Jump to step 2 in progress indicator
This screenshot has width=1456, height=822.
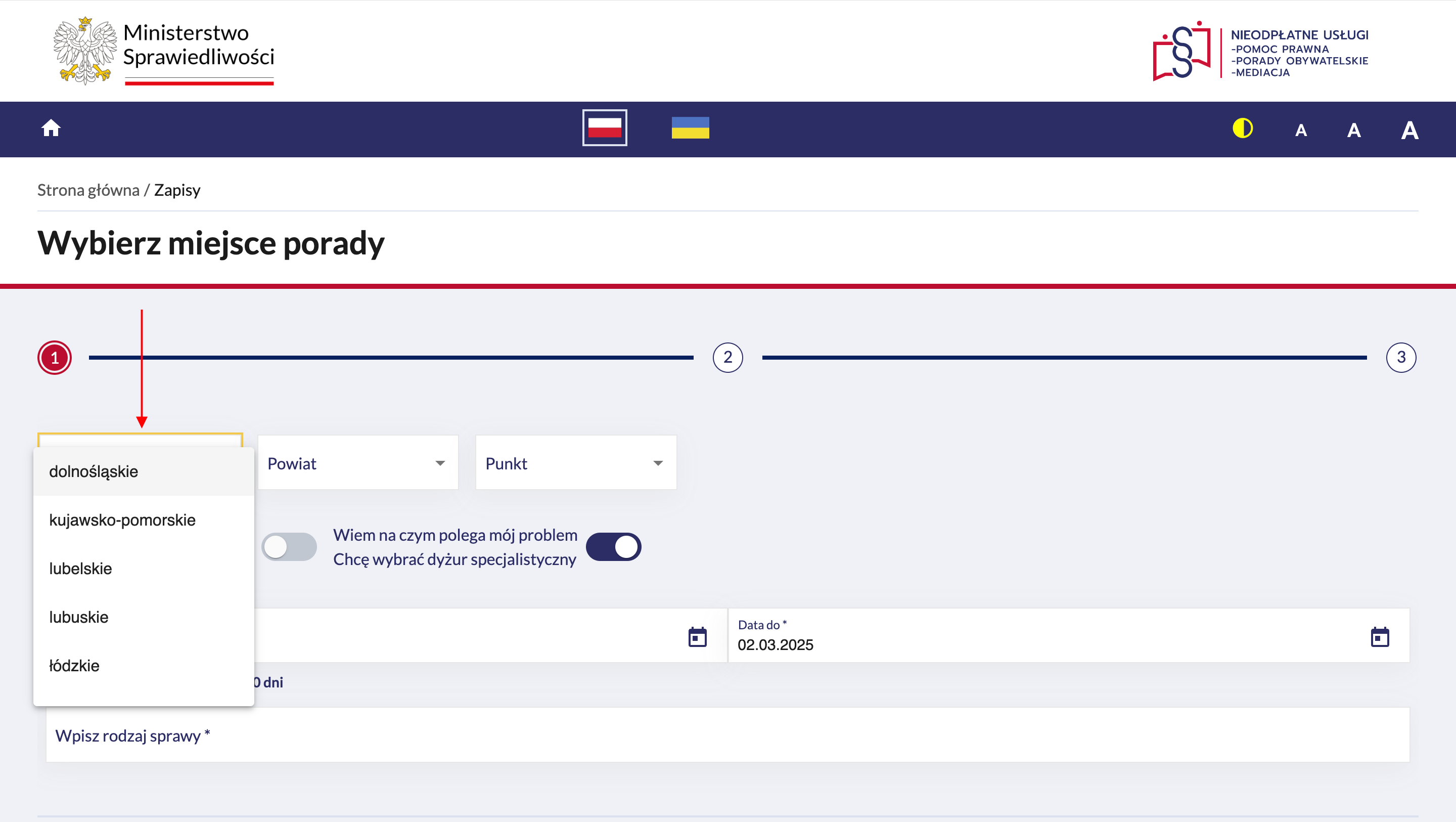[x=727, y=357]
